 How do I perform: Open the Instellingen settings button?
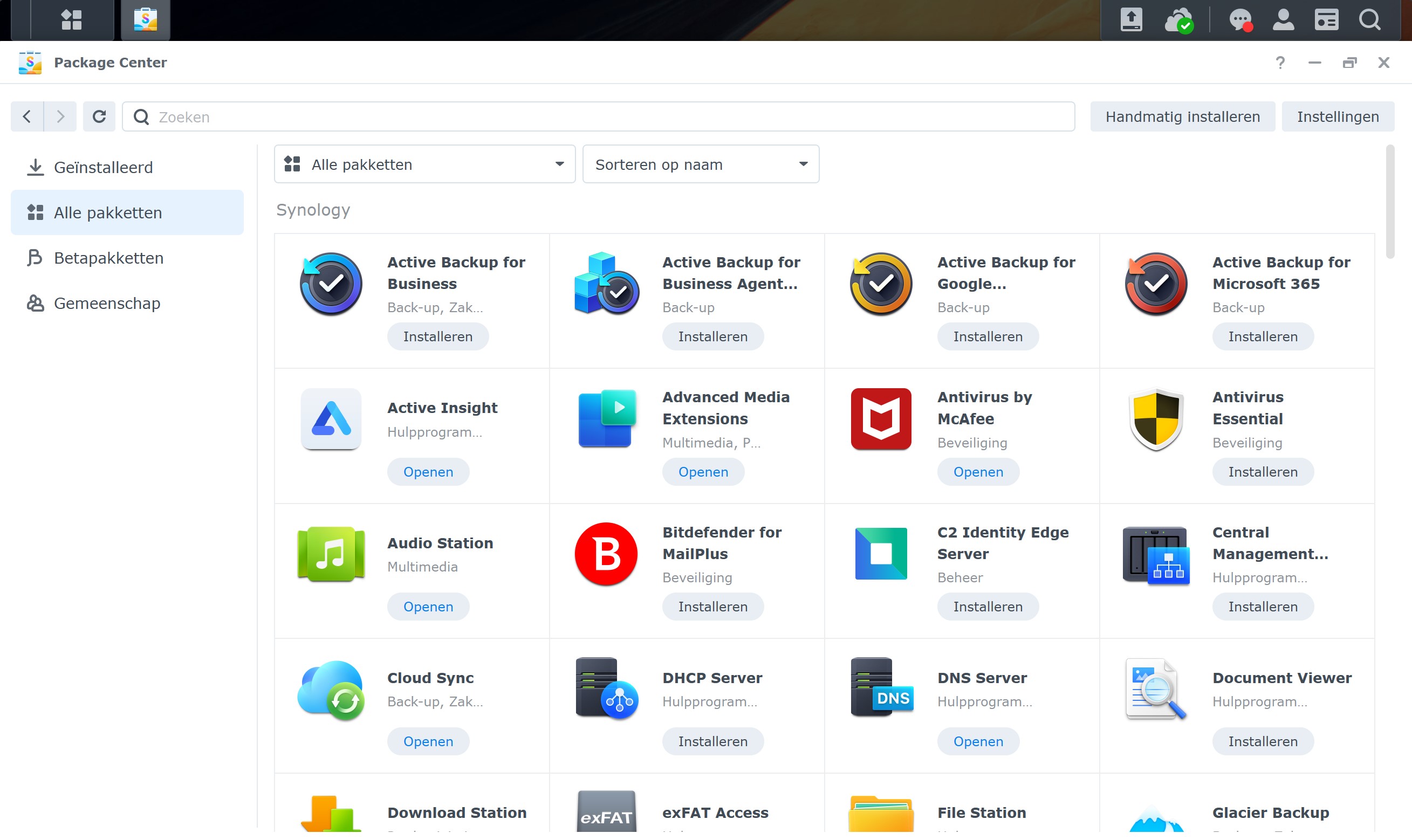[1337, 116]
